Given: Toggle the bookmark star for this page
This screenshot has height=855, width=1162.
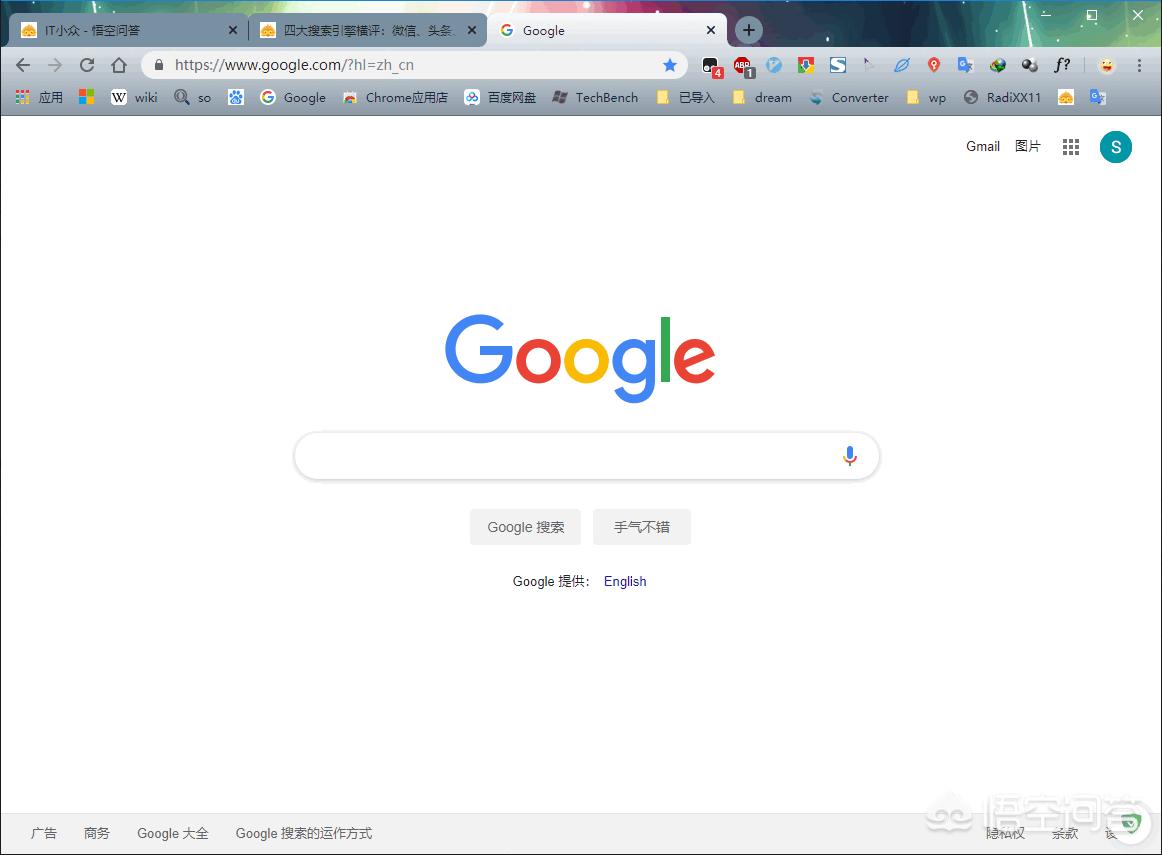Looking at the screenshot, I should pos(670,65).
